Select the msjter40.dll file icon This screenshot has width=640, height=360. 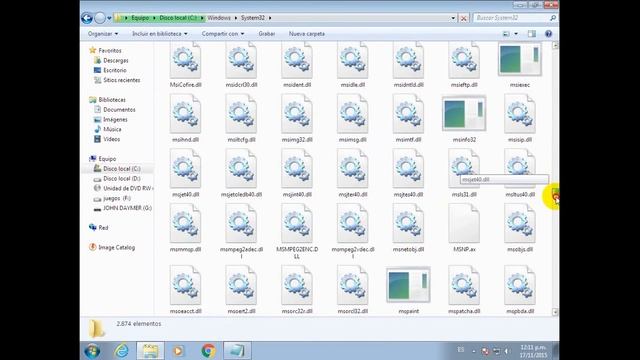(x=352, y=169)
